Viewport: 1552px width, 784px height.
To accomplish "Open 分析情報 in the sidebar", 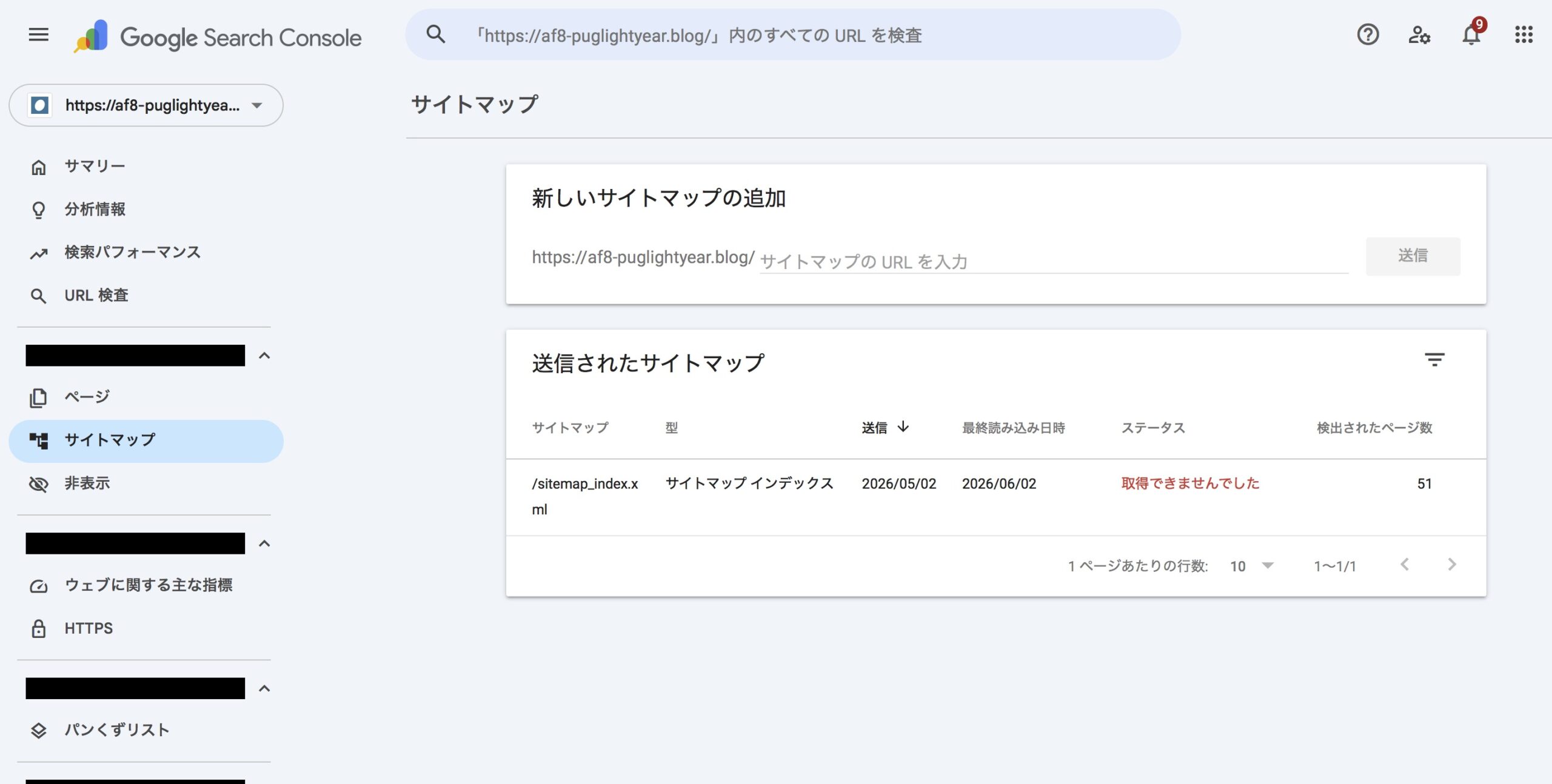I will (146, 210).
